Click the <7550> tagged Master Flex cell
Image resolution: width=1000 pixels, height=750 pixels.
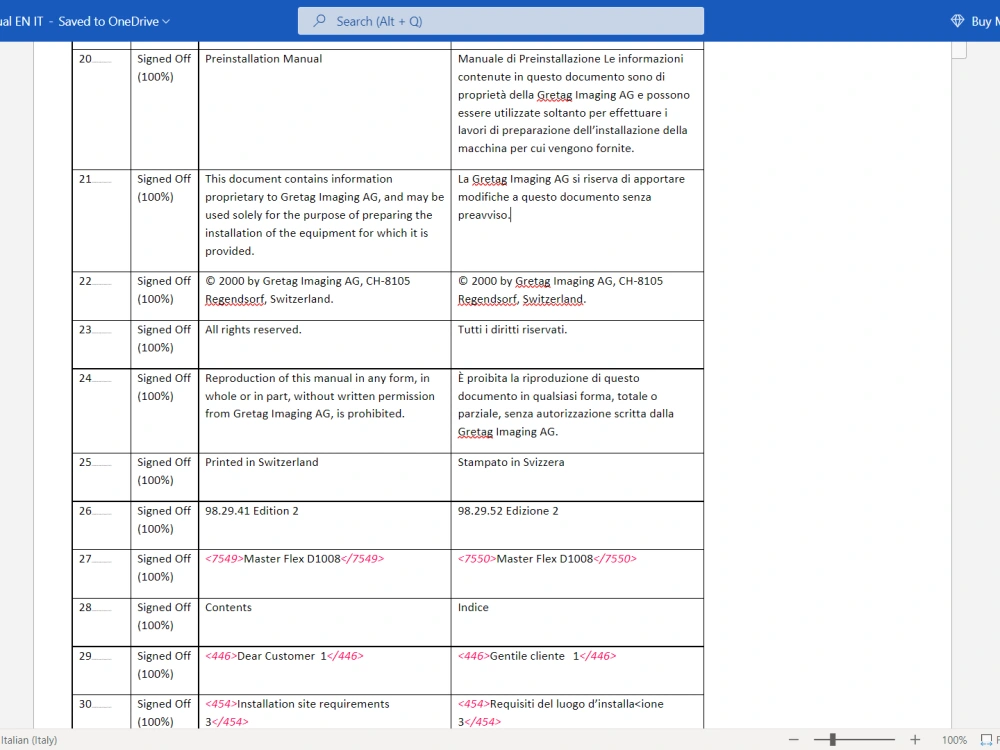point(577,574)
